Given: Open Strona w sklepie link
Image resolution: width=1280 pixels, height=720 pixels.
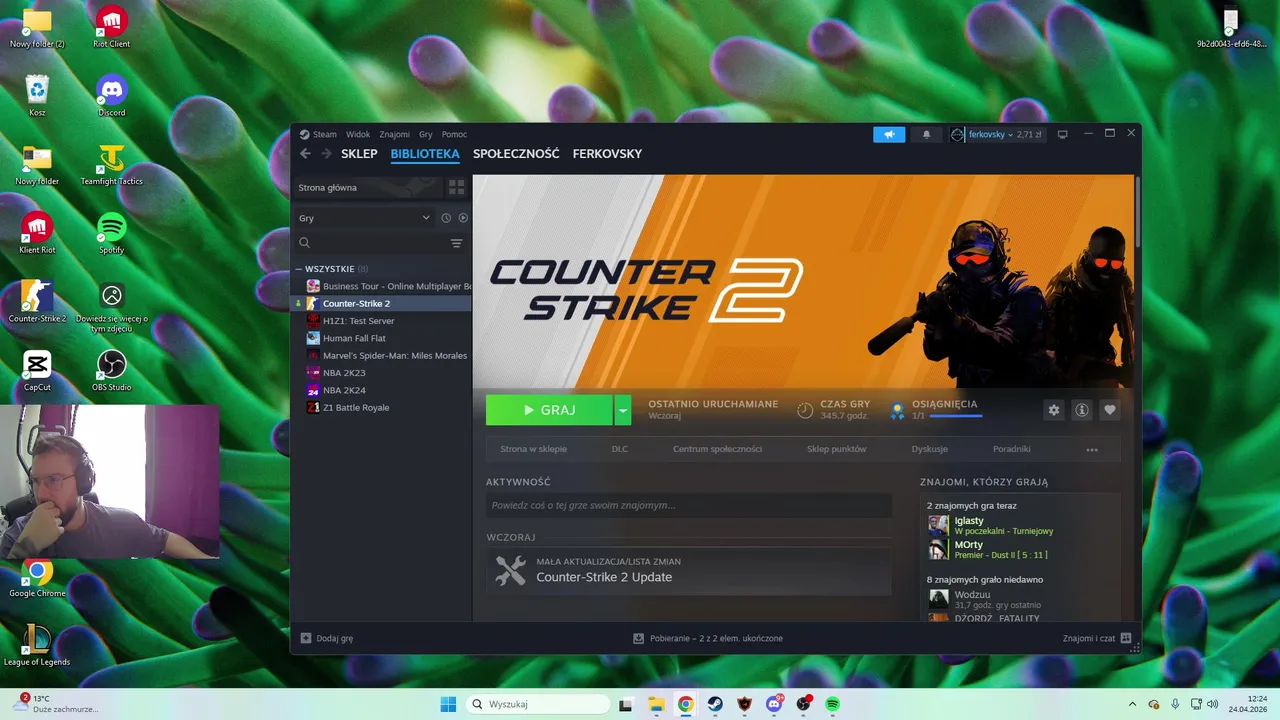Looking at the screenshot, I should [533, 449].
